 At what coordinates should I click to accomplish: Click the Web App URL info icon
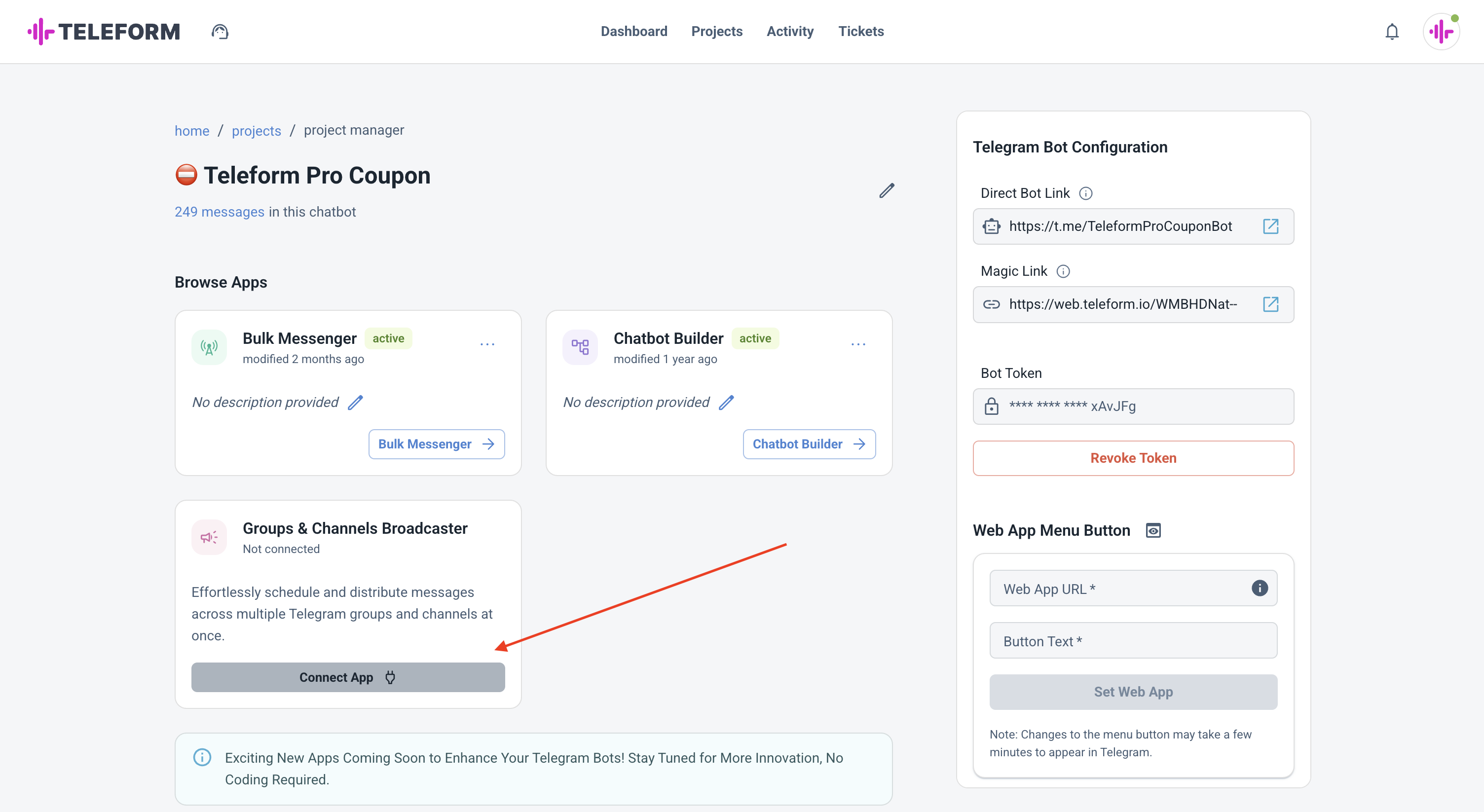(1260, 588)
